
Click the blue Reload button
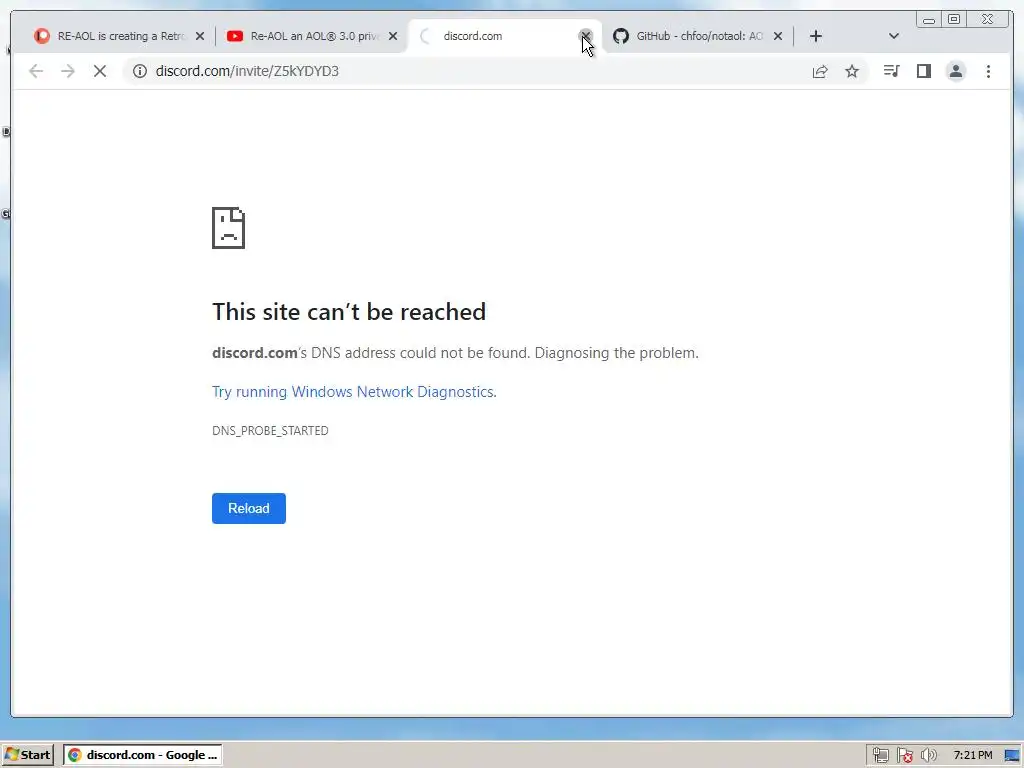click(x=249, y=508)
